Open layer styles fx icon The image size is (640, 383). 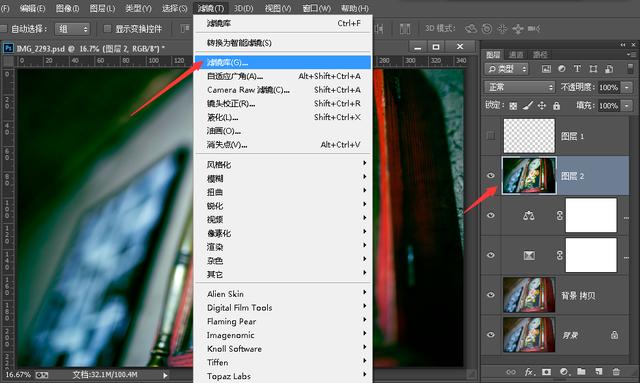click(x=529, y=372)
